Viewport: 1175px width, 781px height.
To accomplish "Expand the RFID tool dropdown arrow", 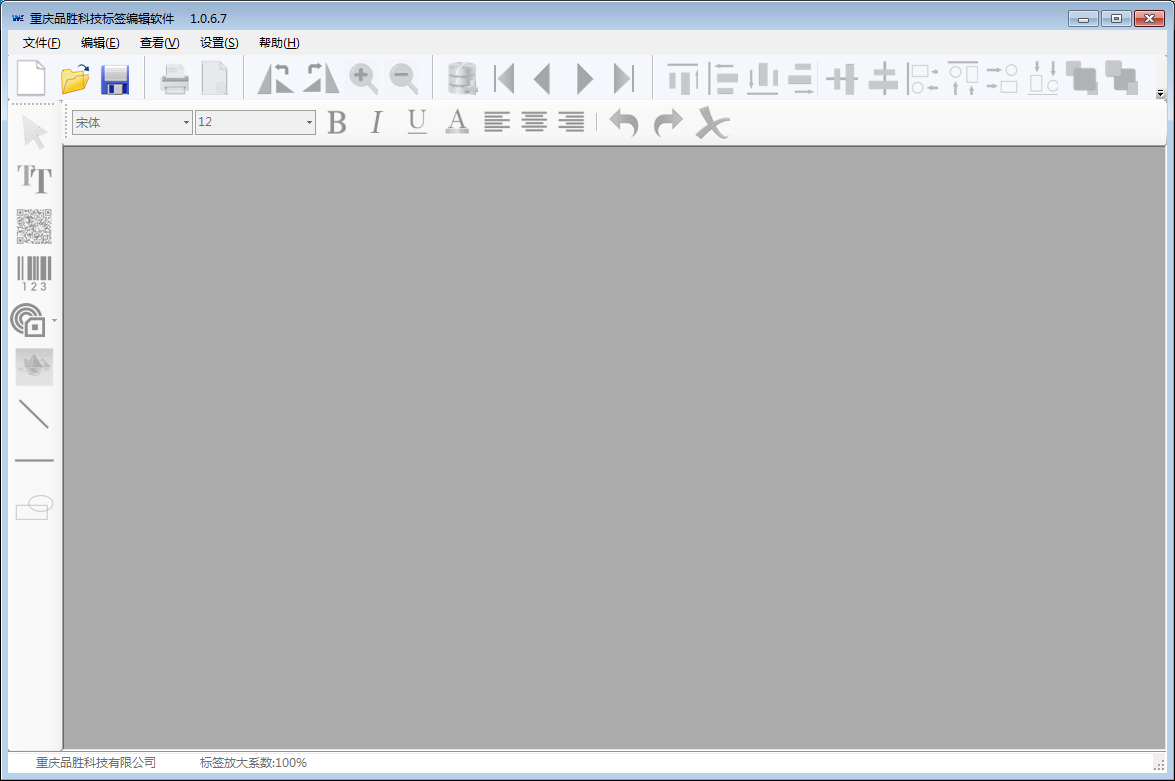I will pos(54,321).
